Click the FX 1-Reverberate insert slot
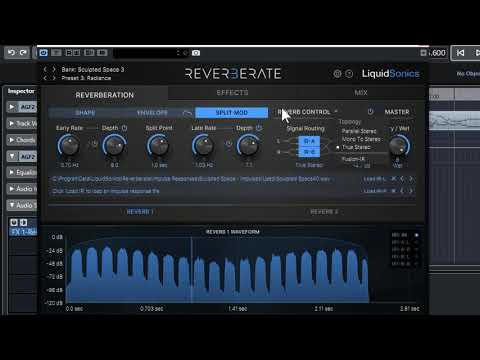 pos(24,232)
